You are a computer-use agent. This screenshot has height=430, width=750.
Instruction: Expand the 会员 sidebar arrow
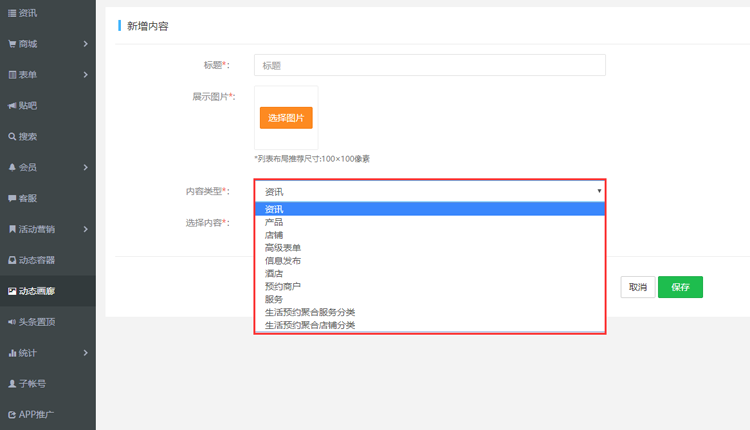86,167
